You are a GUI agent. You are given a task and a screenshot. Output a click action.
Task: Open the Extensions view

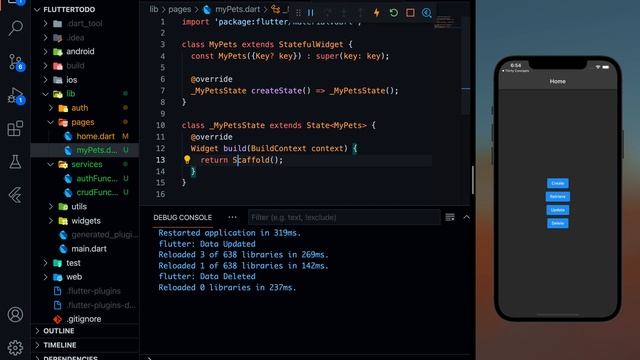pyautogui.click(x=16, y=129)
